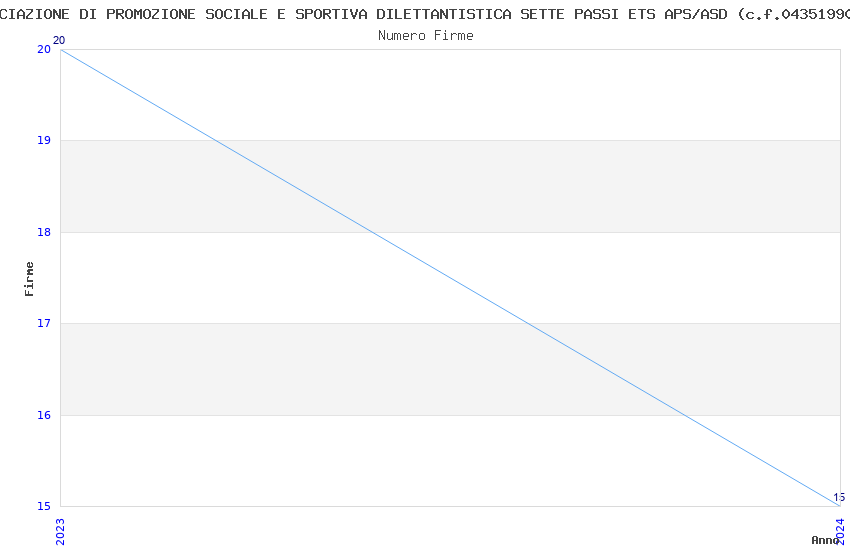The image size is (850, 550).
Task: Click the gray band between 16 and 17
Action: click(300, 369)
